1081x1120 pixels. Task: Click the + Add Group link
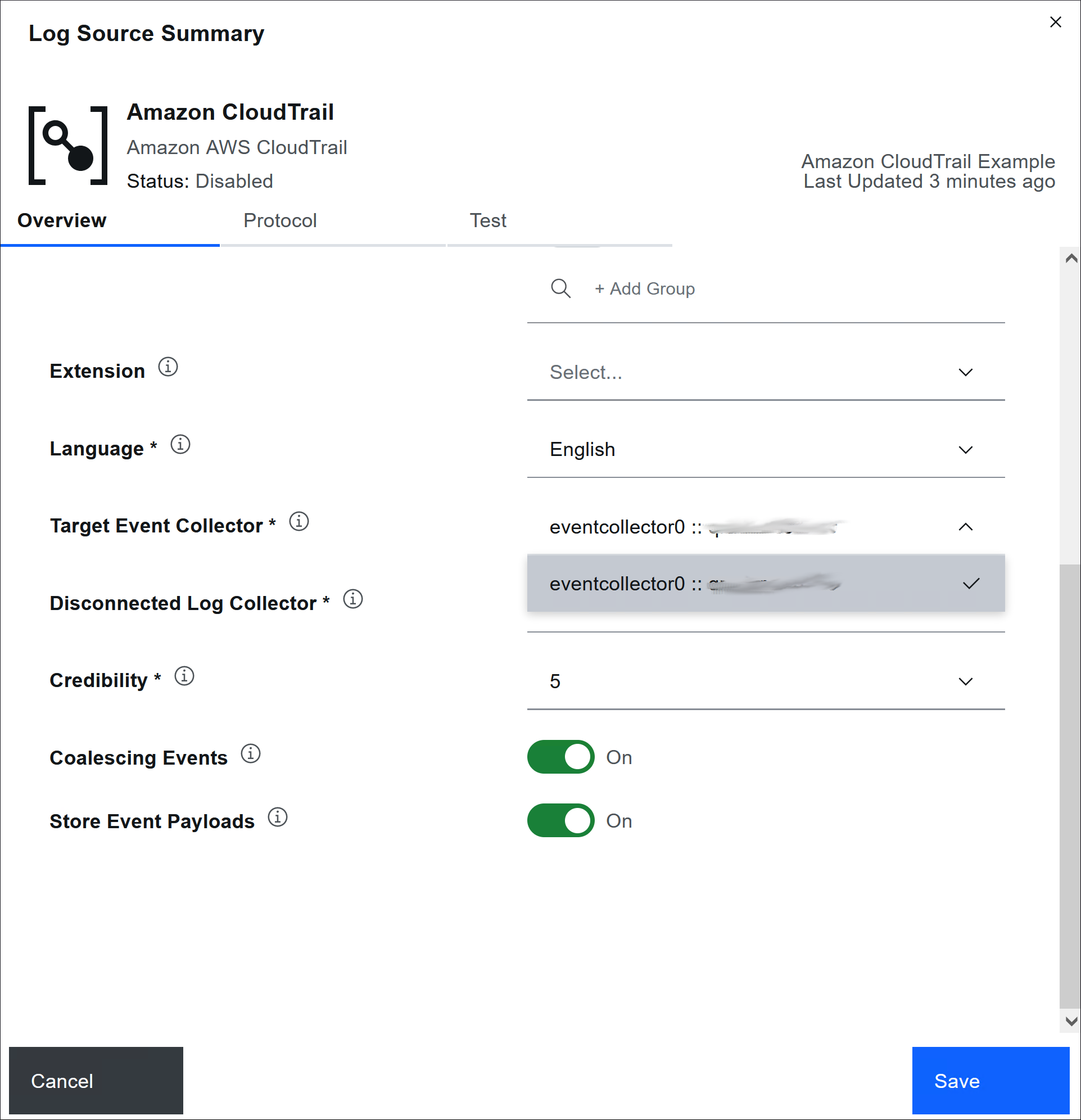pos(644,289)
